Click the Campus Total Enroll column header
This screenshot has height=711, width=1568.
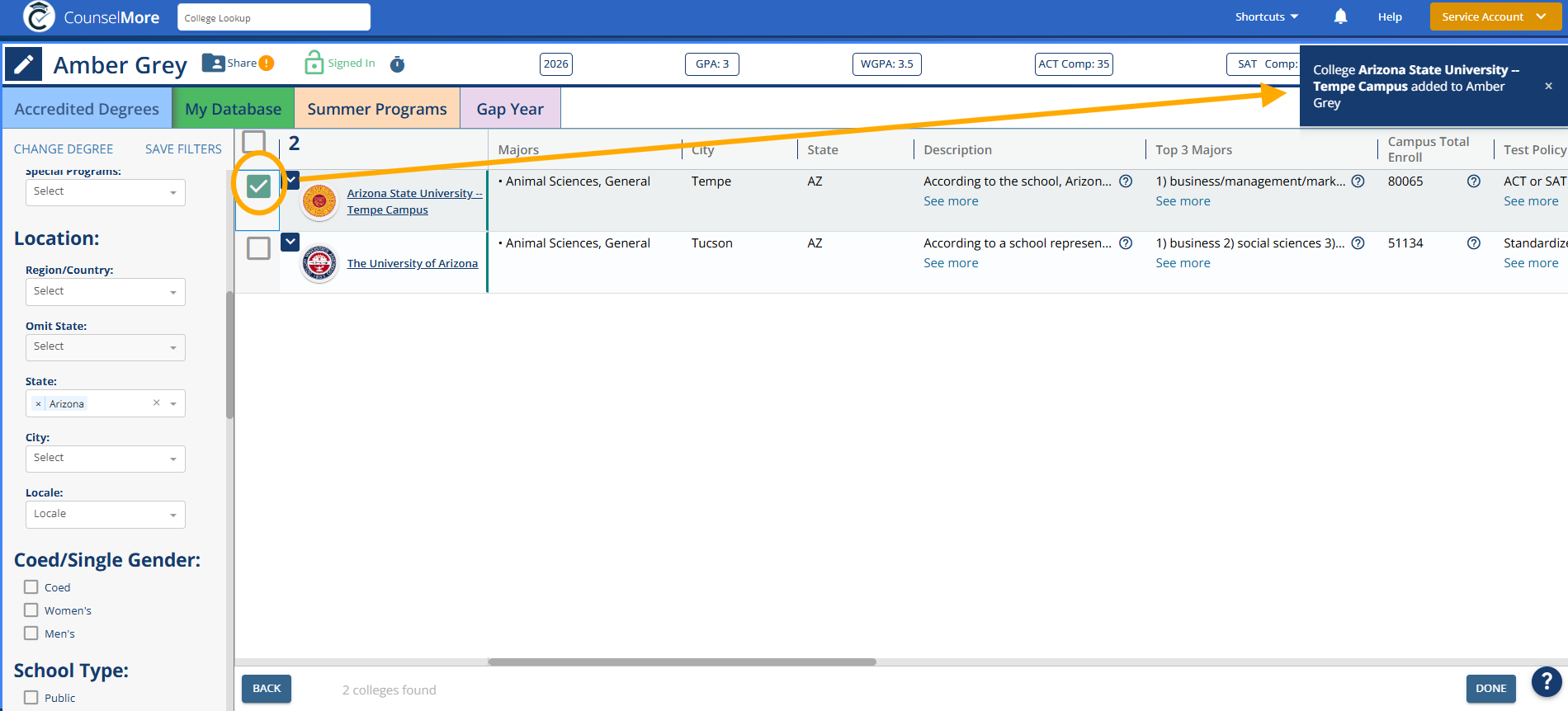pyautogui.click(x=1429, y=149)
